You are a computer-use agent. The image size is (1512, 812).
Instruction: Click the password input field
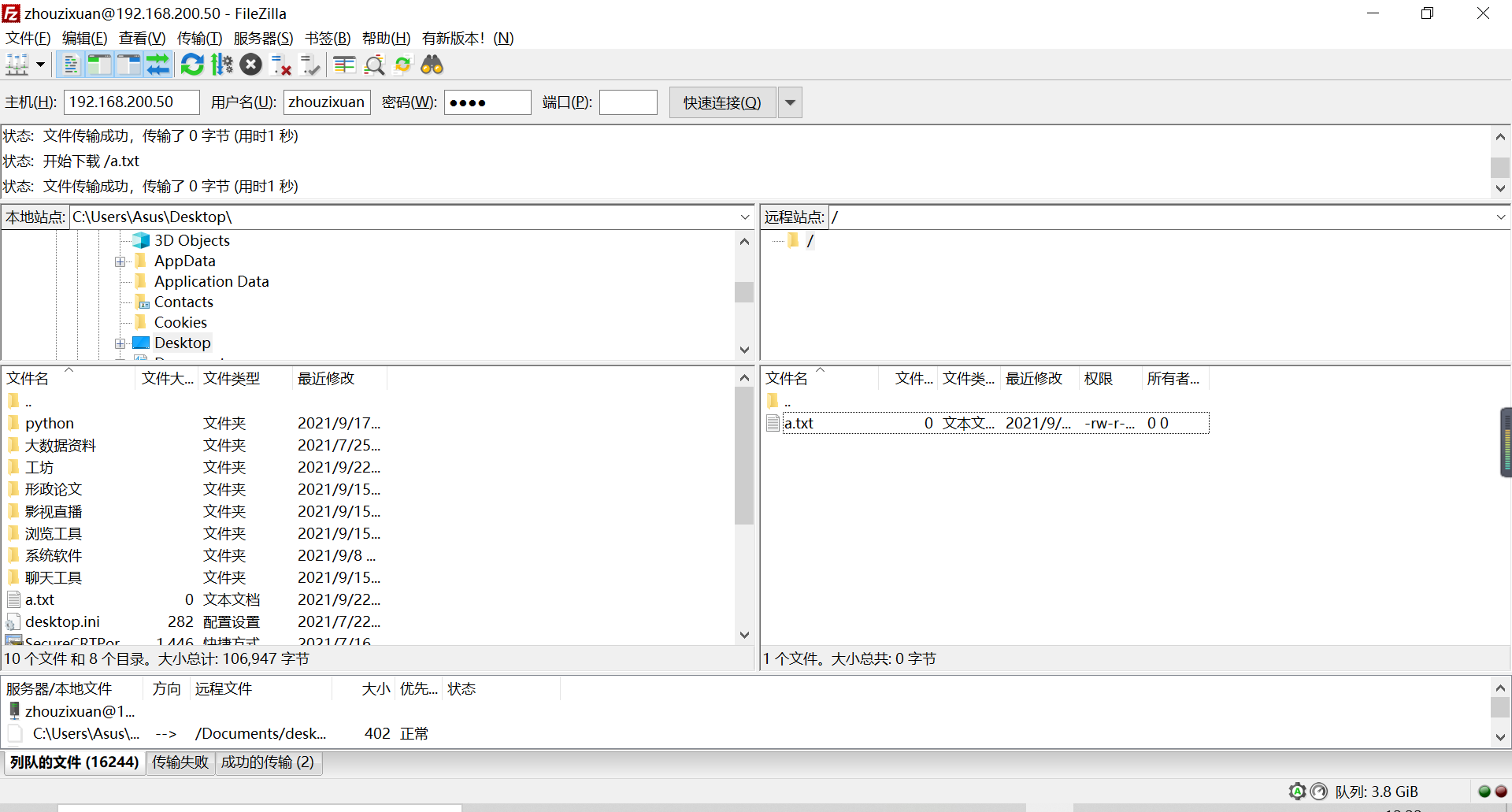pyautogui.click(x=487, y=102)
